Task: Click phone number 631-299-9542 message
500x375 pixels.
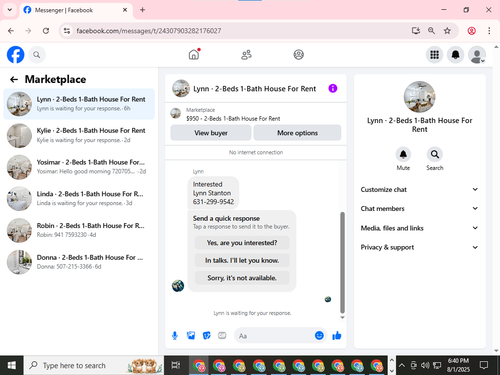Action: [213, 202]
